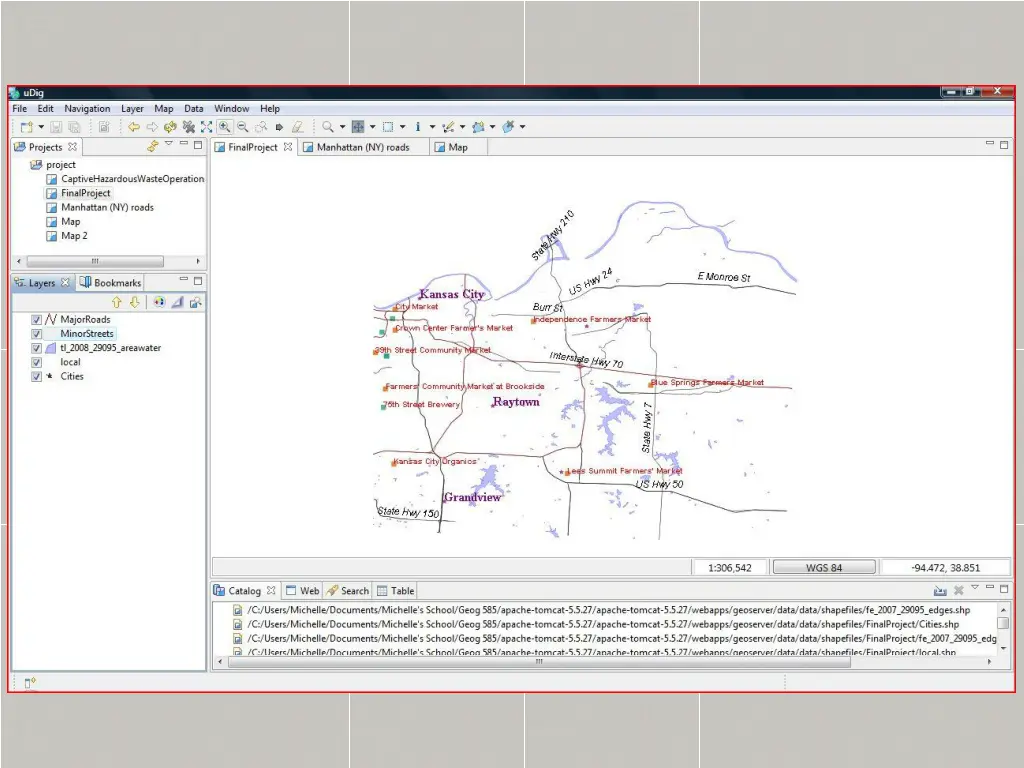Click the Zoom to Extent icon
Image resolution: width=1024 pixels, height=768 pixels.
pyautogui.click(x=206, y=127)
